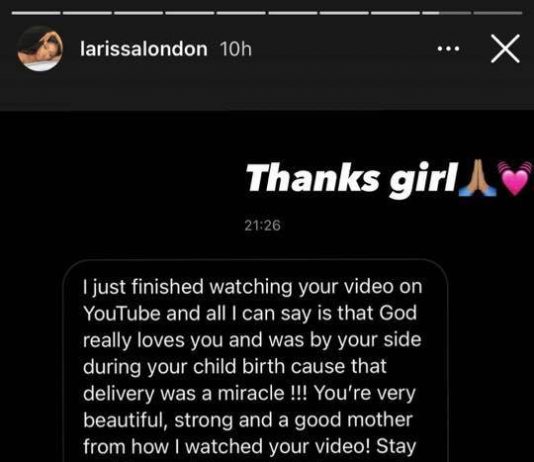Jump to the first story progress segment
534x462 pixels.
tap(36, 13)
